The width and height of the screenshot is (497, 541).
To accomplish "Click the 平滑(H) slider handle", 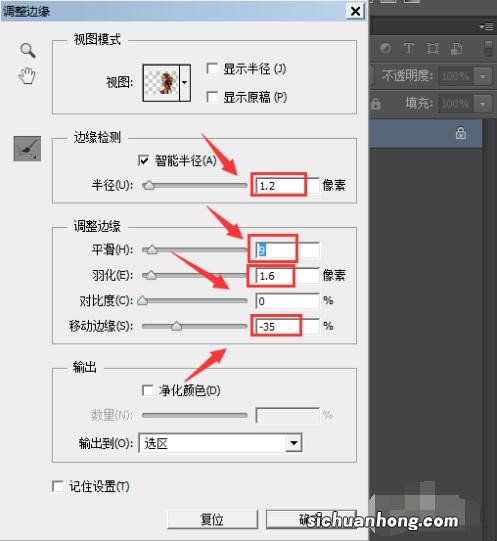I will (x=151, y=249).
